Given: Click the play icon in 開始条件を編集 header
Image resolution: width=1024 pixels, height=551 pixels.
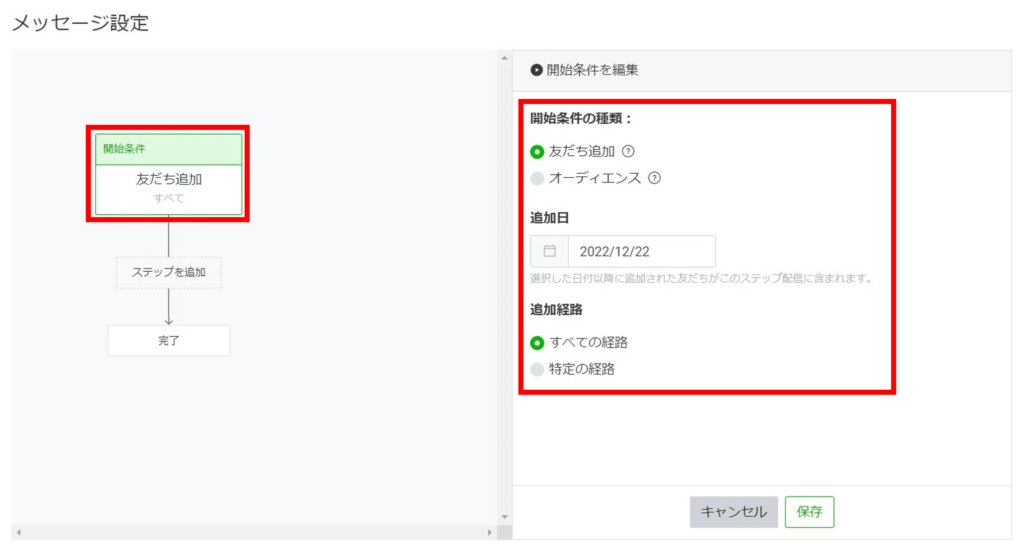Looking at the screenshot, I should pos(537,70).
